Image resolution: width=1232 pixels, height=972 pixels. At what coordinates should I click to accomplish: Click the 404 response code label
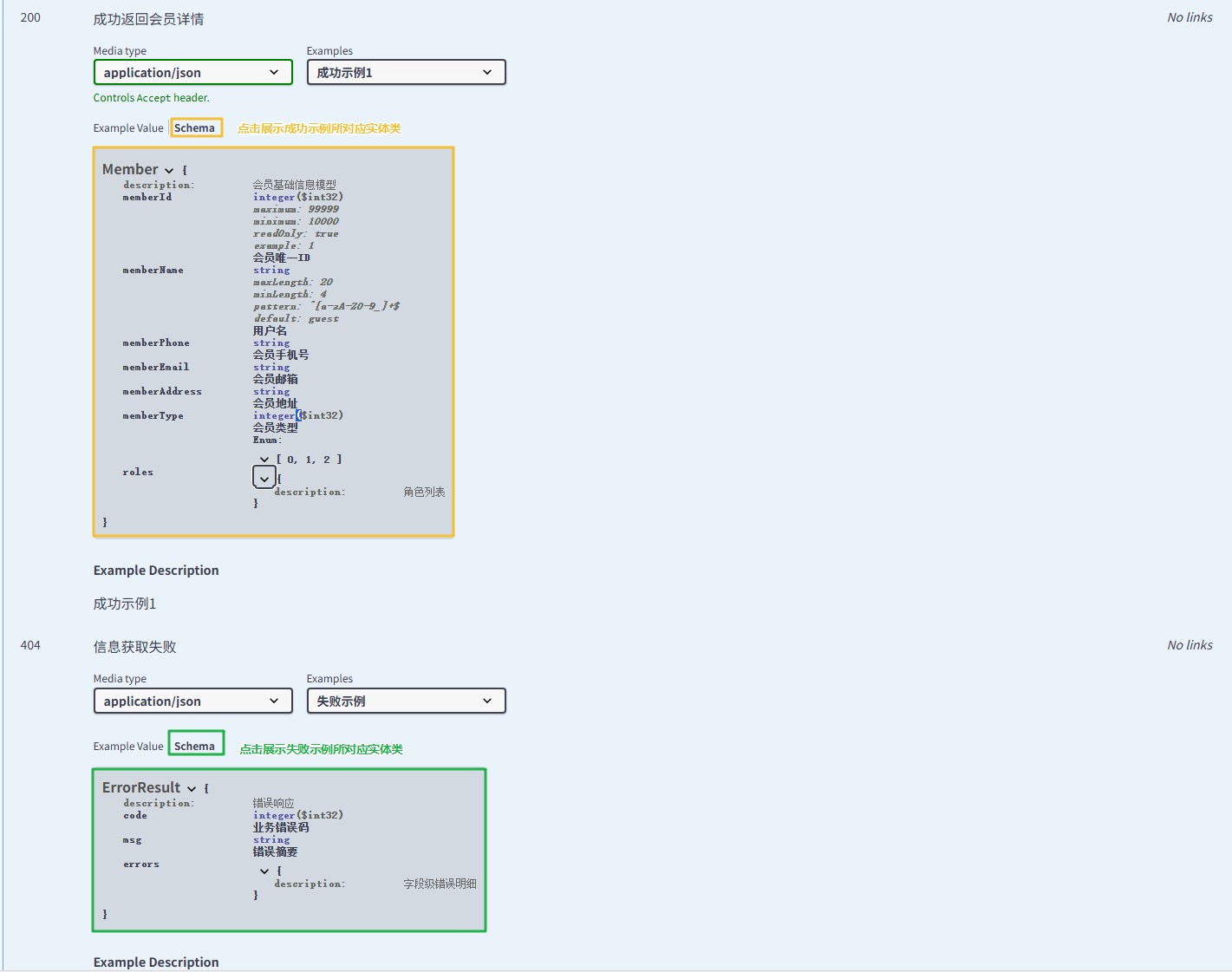point(30,645)
